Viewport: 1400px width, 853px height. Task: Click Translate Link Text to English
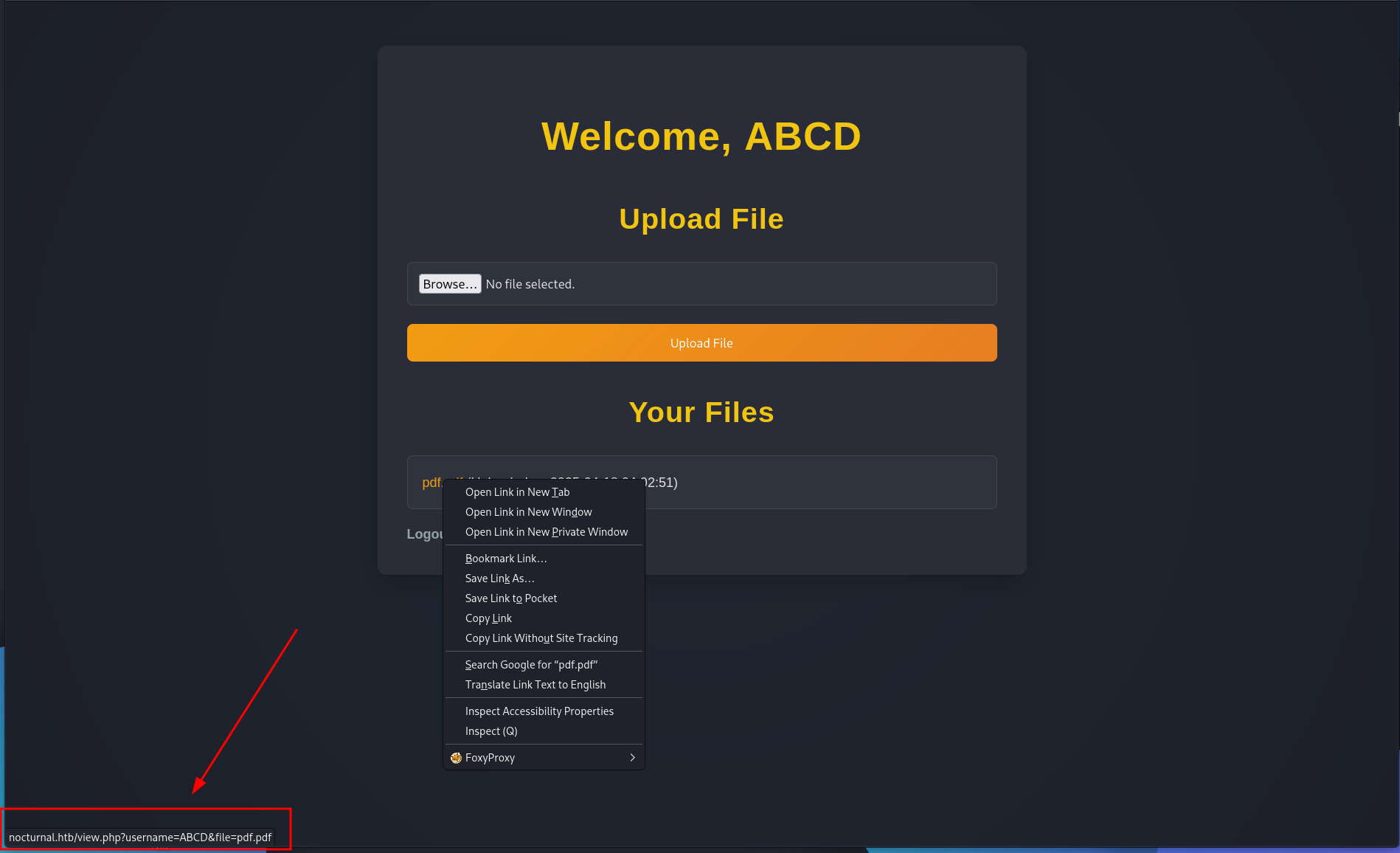(x=535, y=685)
